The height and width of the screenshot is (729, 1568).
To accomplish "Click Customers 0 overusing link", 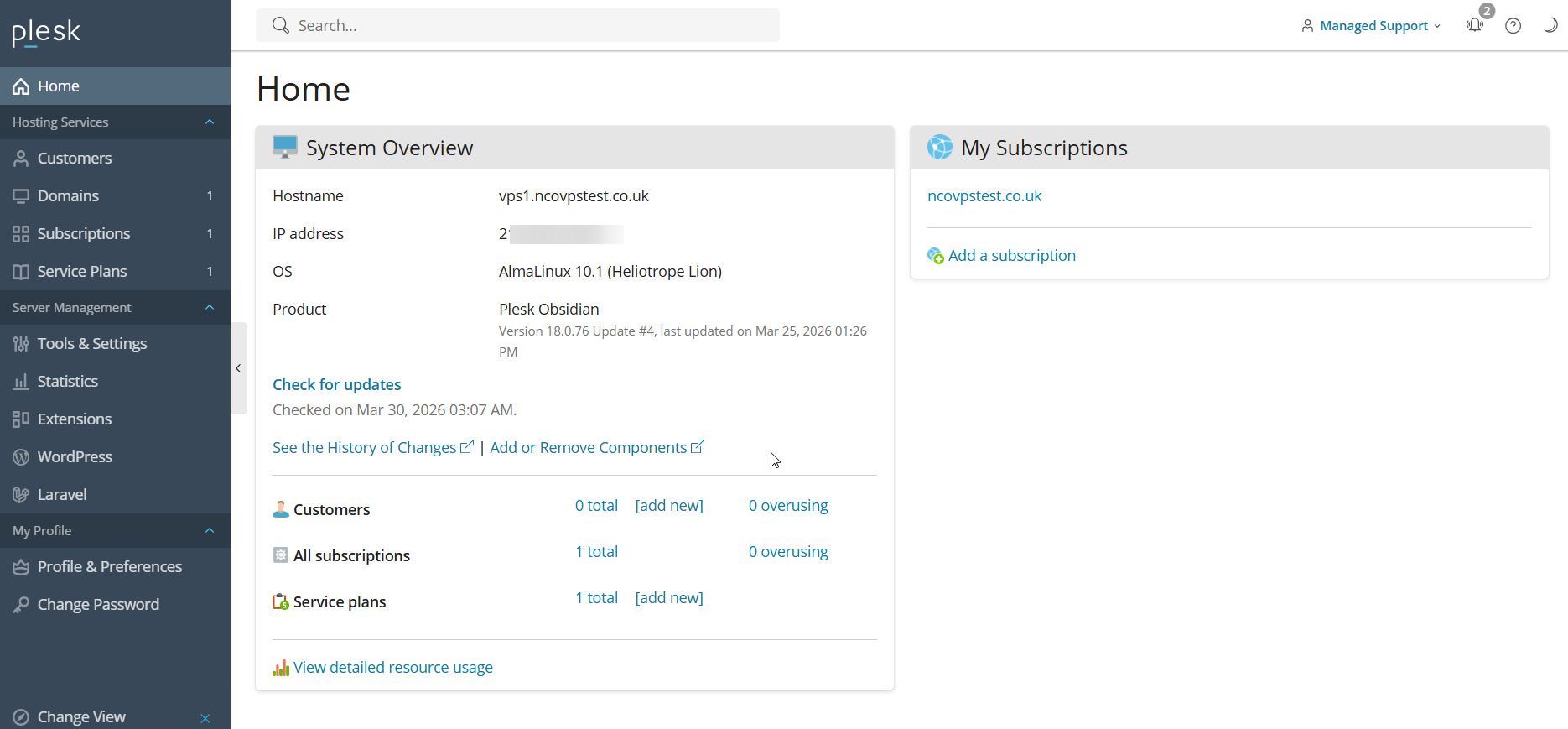I will [x=788, y=506].
